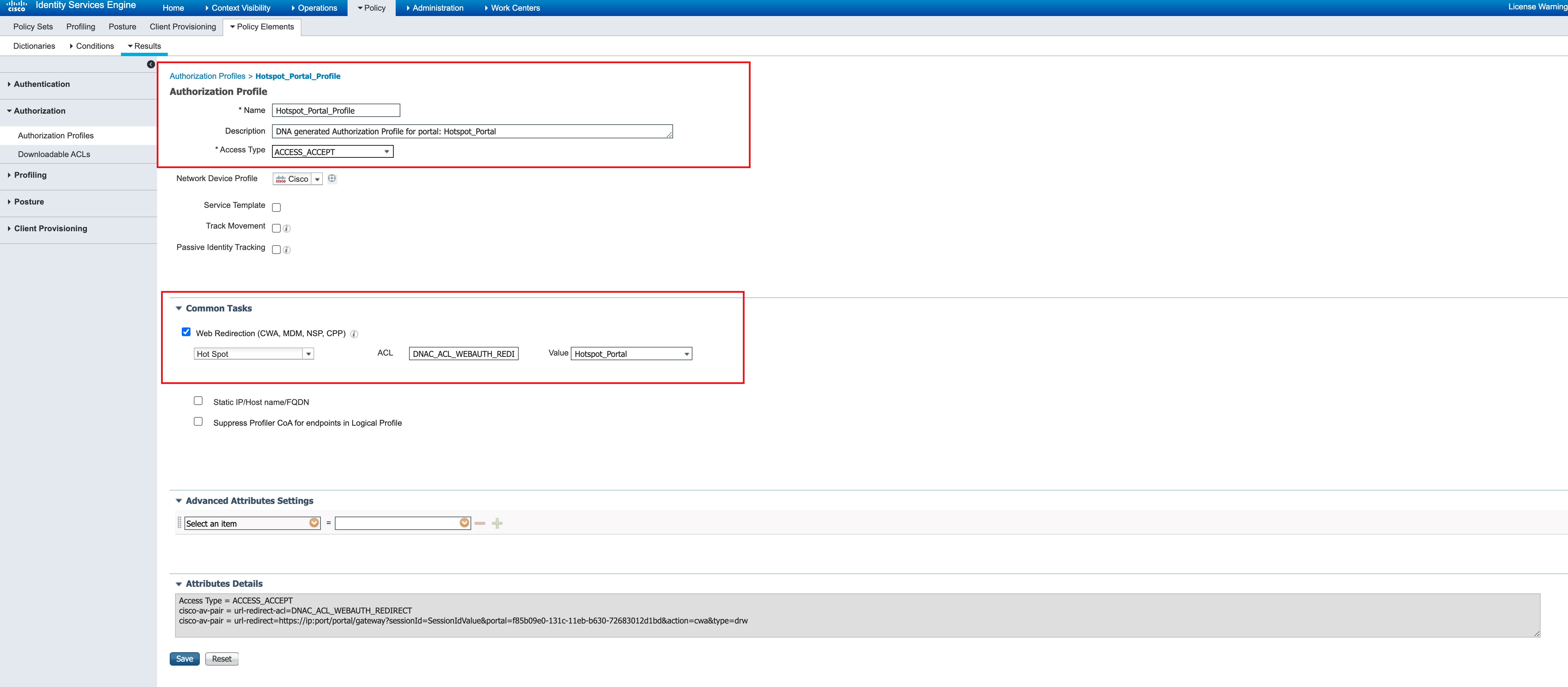
Task: Open the Conditions tab
Action: click(92, 46)
